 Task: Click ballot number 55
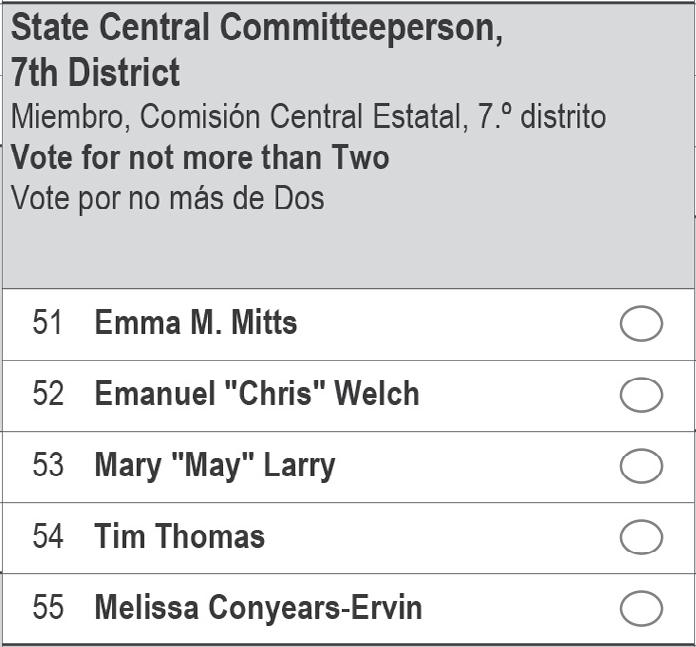(48, 607)
